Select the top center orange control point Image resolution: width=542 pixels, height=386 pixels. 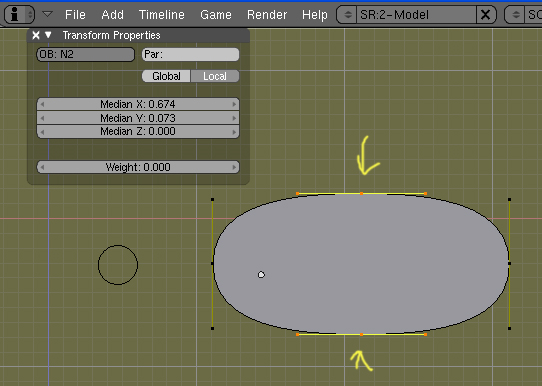click(x=362, y=194)
